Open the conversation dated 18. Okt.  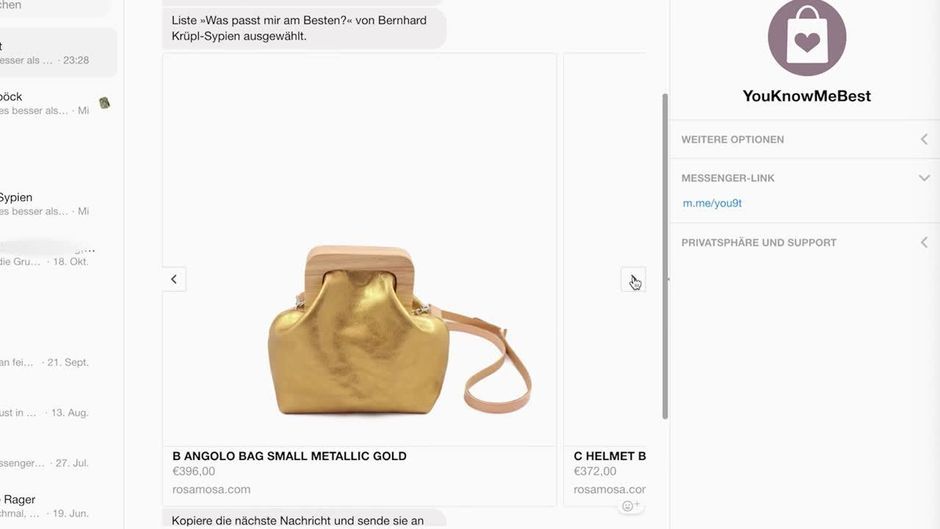coord(55,256)
